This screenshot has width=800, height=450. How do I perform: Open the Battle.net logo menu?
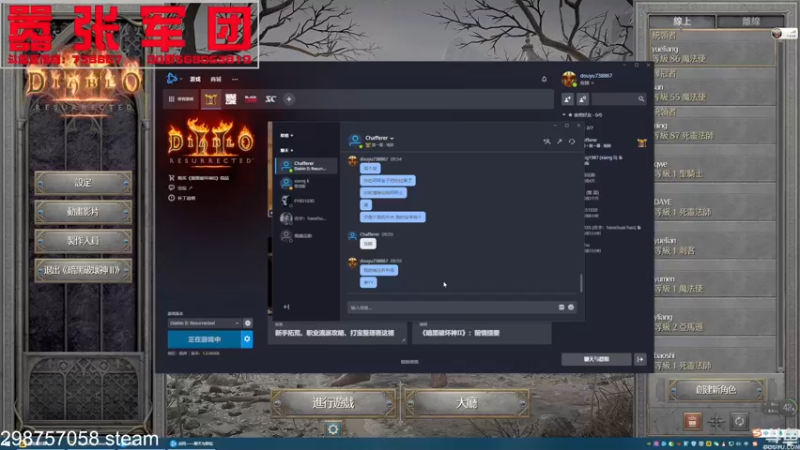(172, 79)
